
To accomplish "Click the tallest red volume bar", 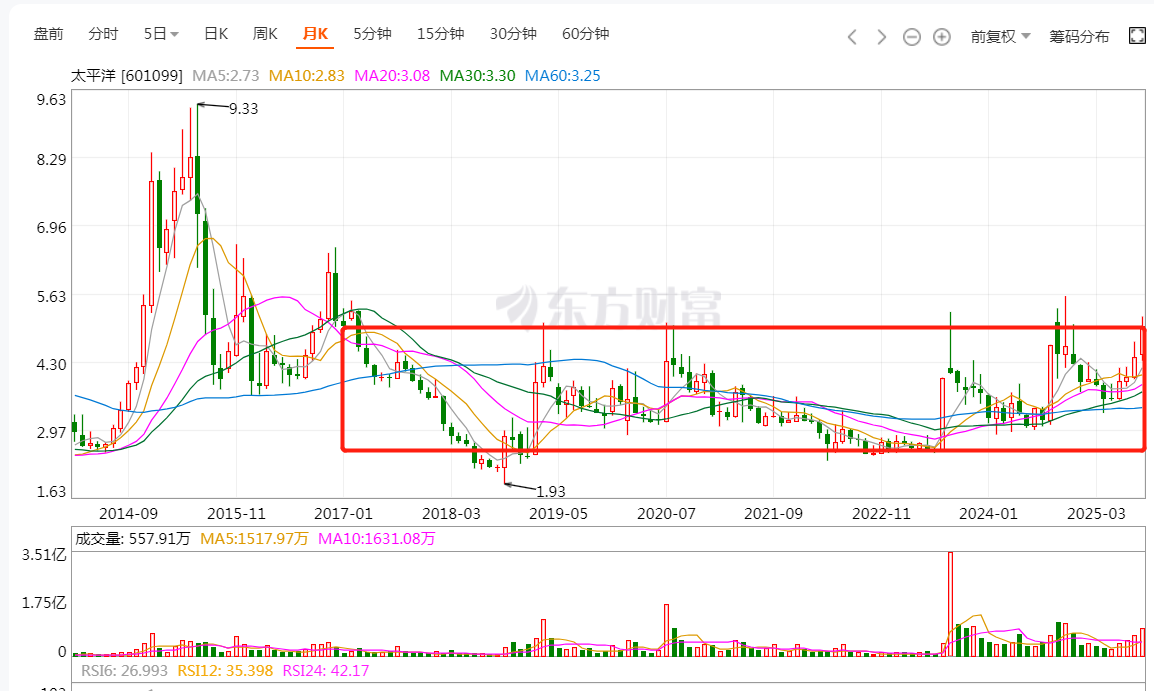I will click(x=950, y=604).
